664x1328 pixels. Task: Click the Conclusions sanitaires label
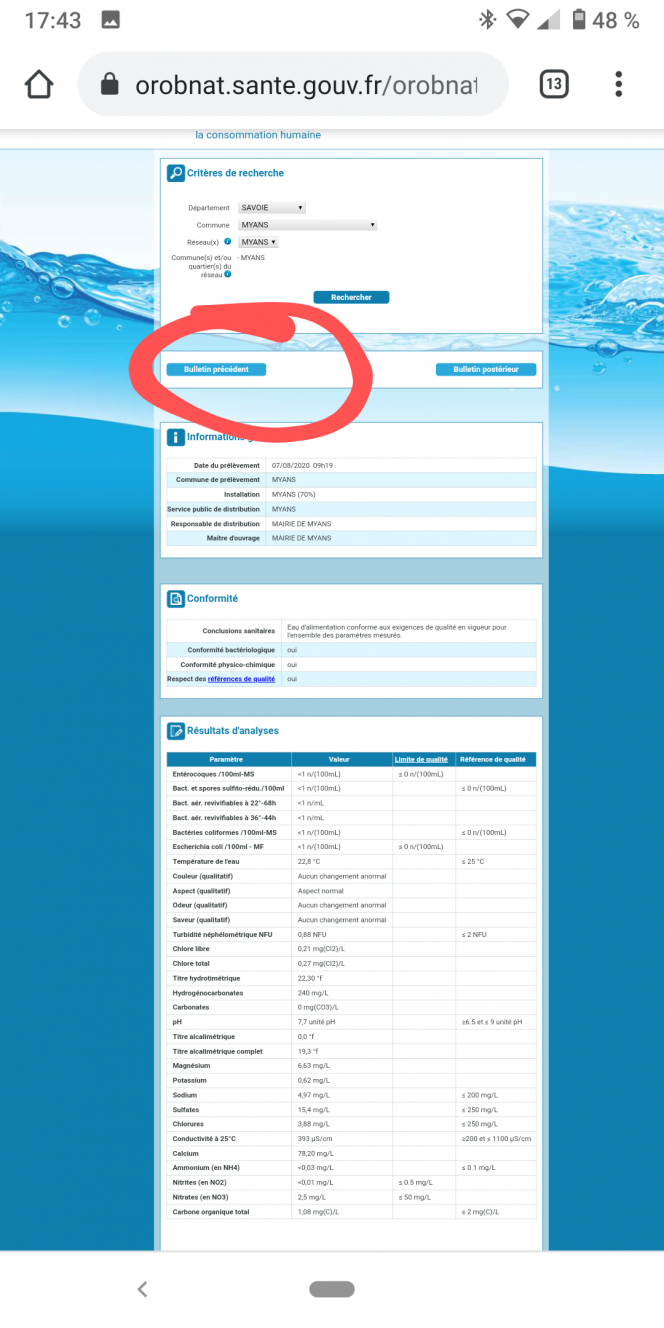[238, 631]
